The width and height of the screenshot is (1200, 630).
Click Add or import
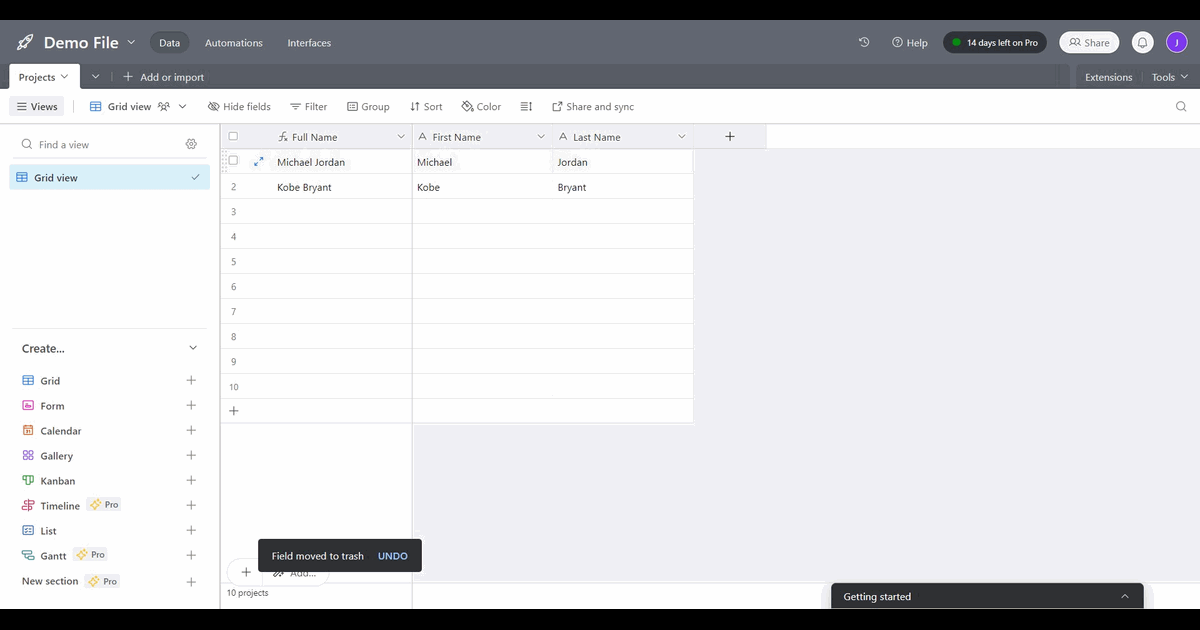tap(163, 77)
